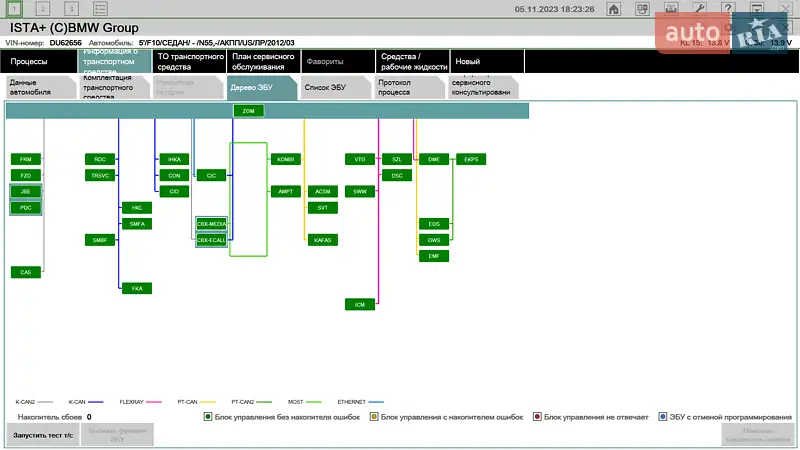Select the KOMBI control unit block
Image resolution: width=800 pixels, height=450 pixels.
[x=284, y=159]
